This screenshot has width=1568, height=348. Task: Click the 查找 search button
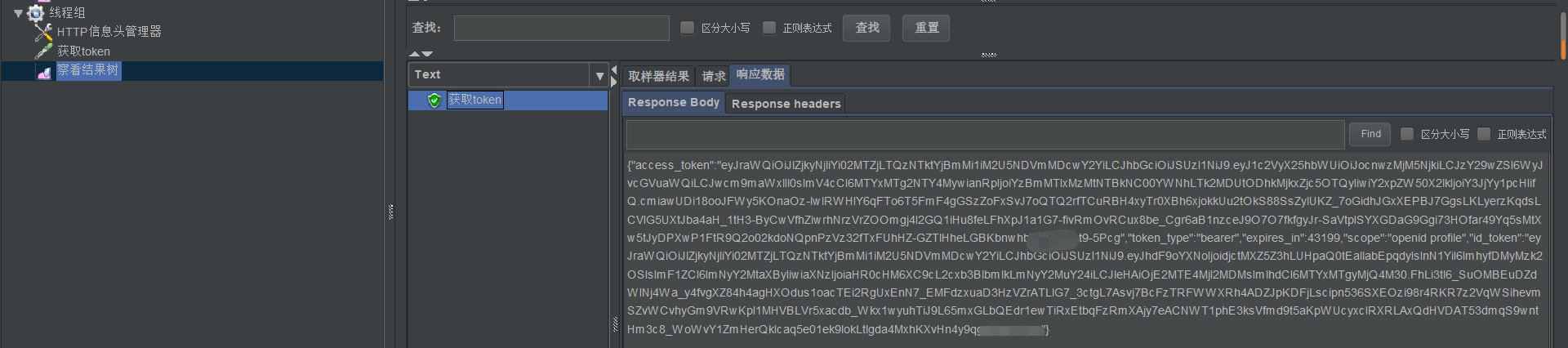pyautogui.click(x=867, y=28)
